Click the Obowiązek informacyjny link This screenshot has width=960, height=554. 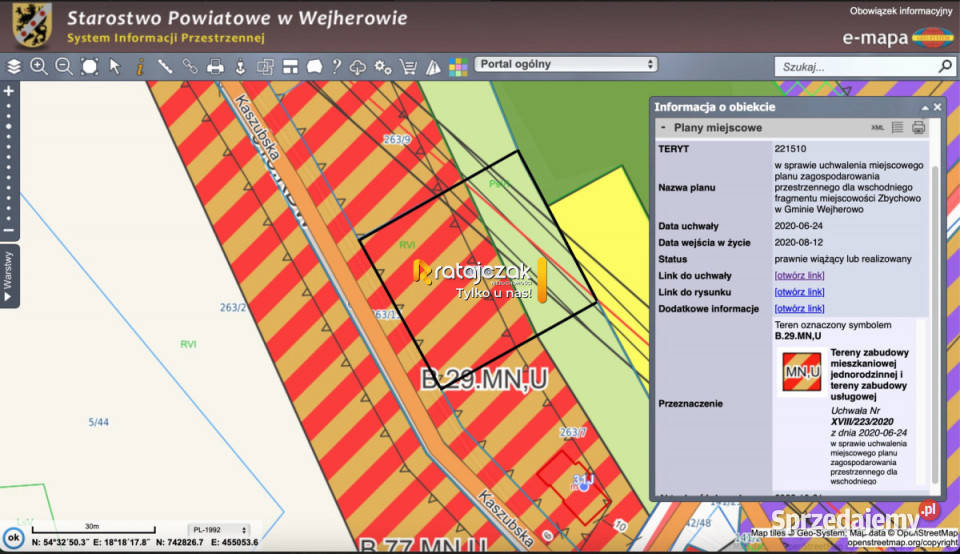pos(901,11)
